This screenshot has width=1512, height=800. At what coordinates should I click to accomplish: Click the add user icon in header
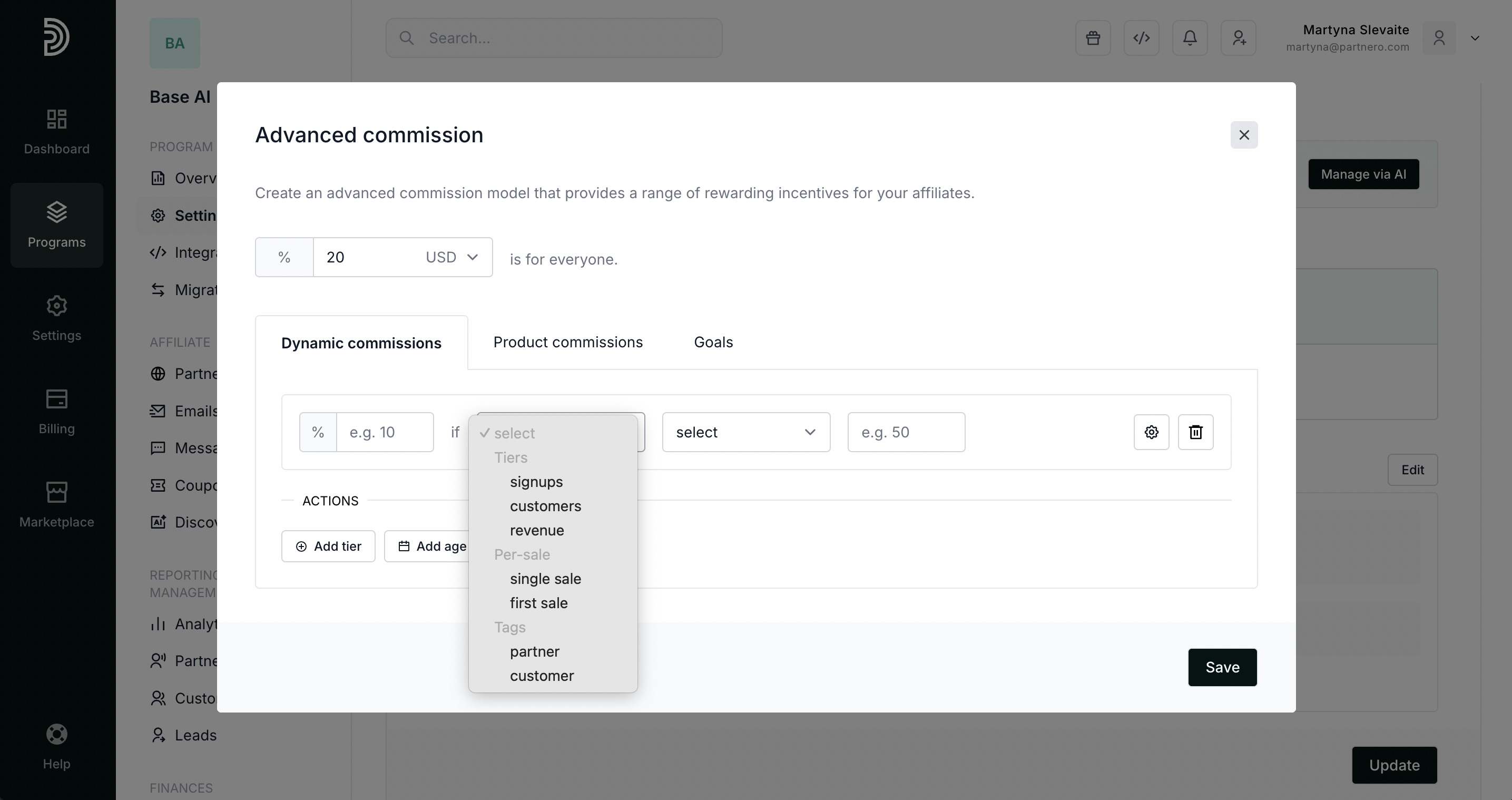point(1239,38)
